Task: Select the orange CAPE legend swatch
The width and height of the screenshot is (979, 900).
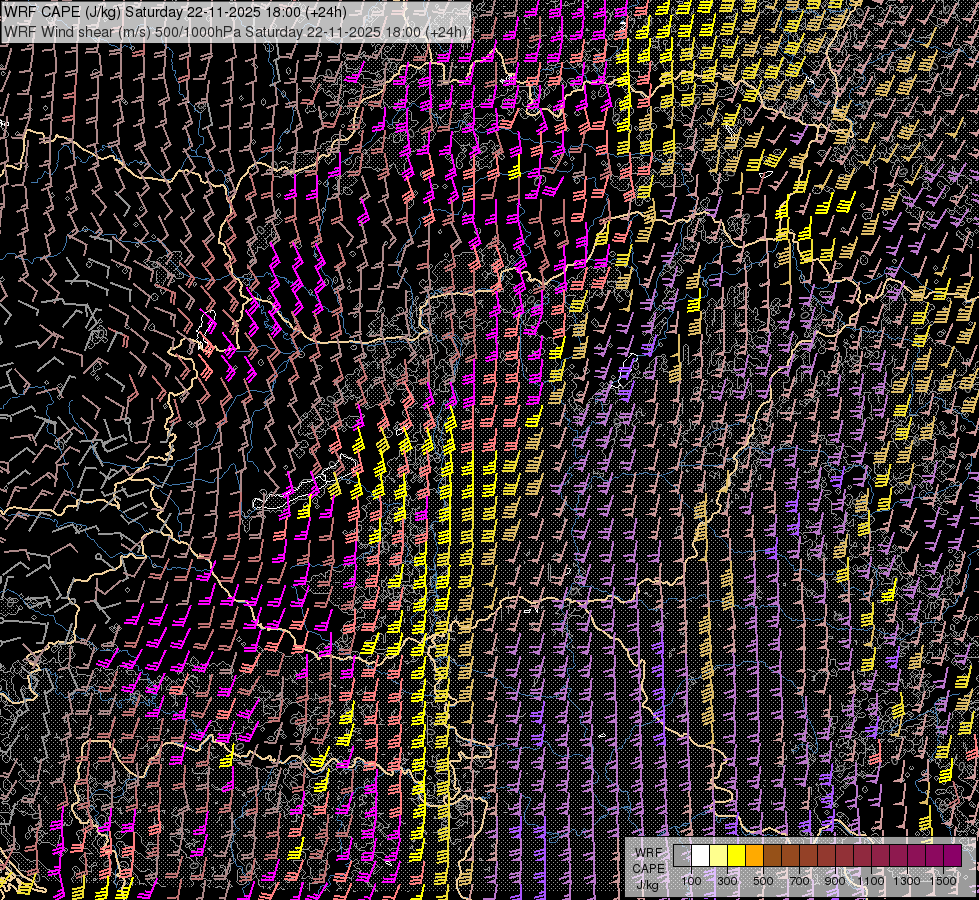Action: (754, 856)
